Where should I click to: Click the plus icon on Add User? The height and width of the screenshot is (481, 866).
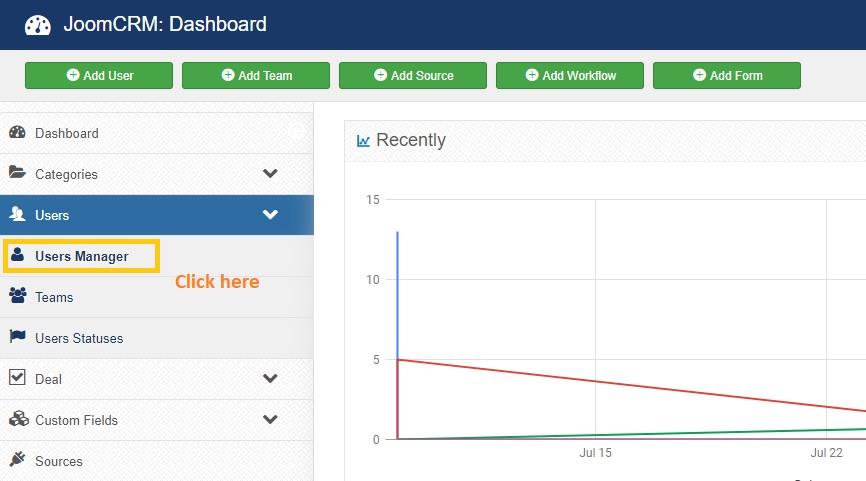[x=73, y=75]
